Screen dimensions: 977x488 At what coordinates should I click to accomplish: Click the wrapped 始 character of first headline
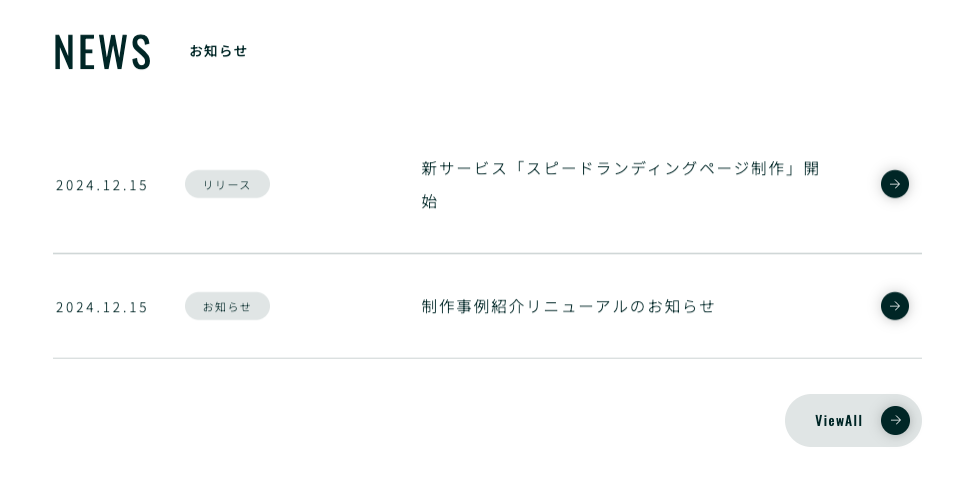tap(430, 201)
